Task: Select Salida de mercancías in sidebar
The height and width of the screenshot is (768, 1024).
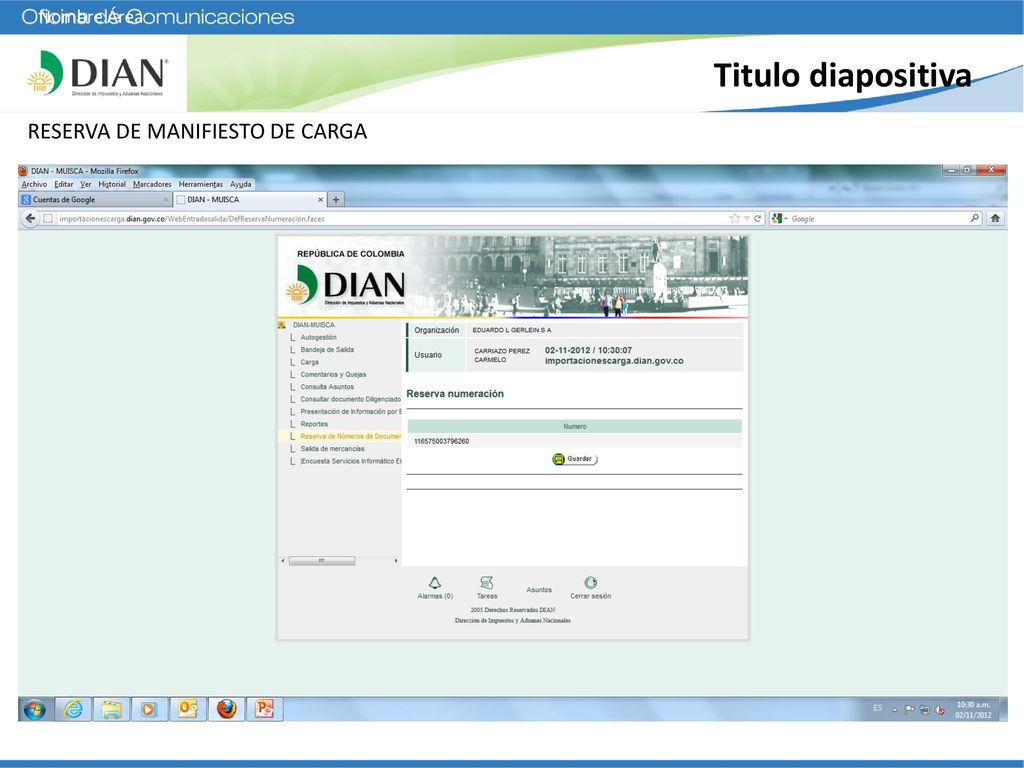Action: tap(332, 449)
